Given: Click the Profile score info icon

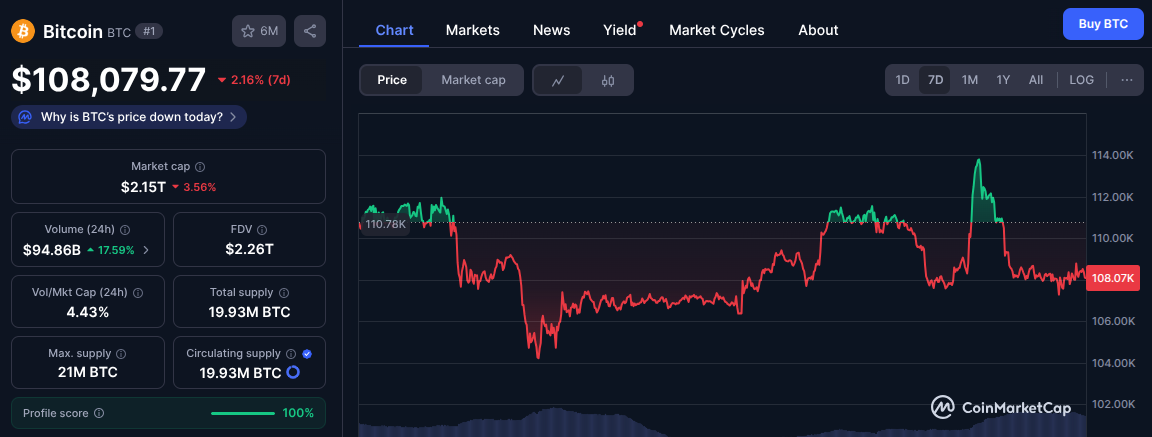Looking at the screenshot, I should click(99, 413).
